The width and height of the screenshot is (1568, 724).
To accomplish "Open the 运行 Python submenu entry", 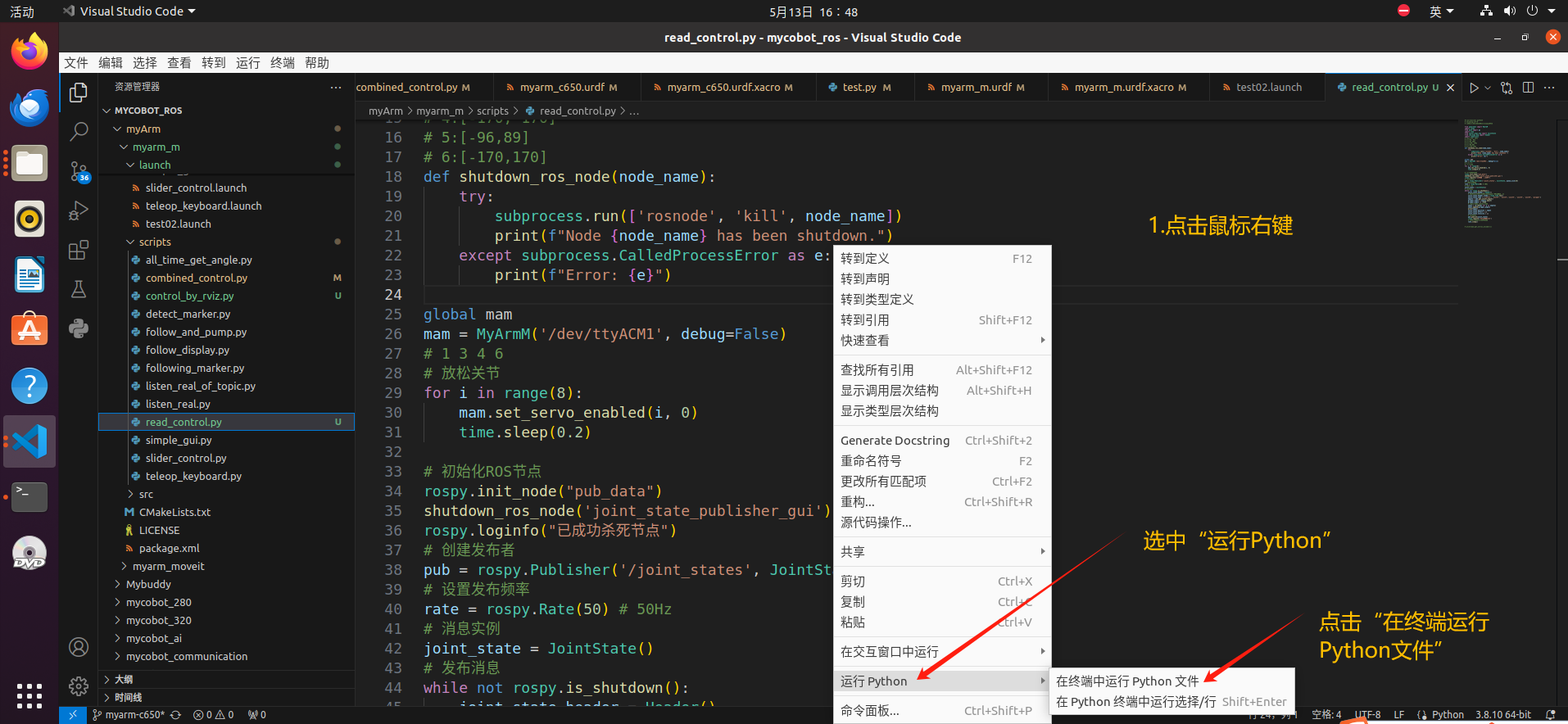I will [942, 681].
